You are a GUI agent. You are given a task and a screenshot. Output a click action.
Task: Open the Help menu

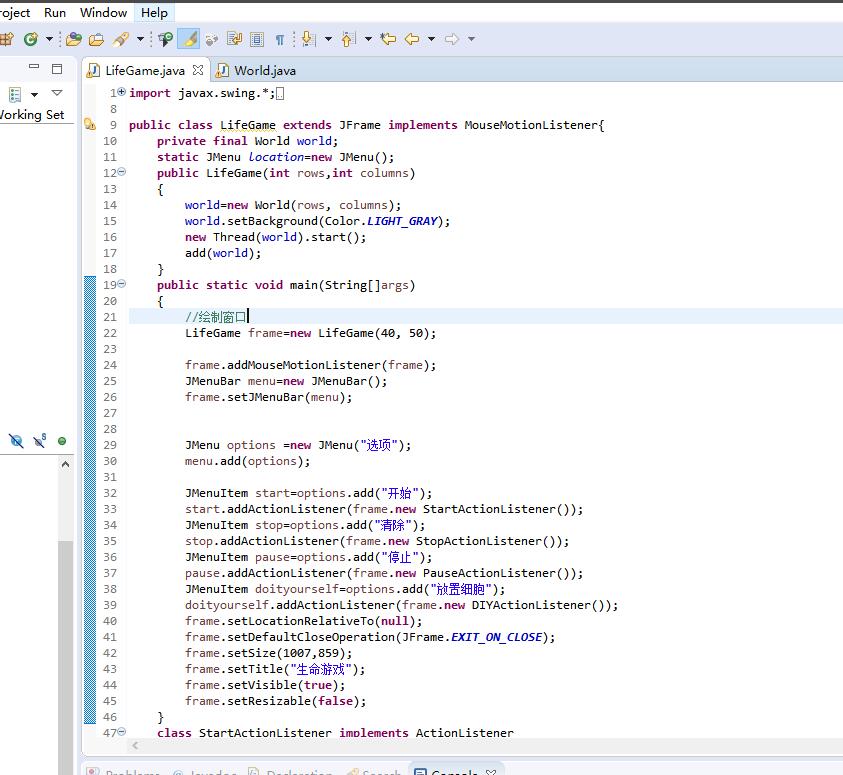coord(154,12)
